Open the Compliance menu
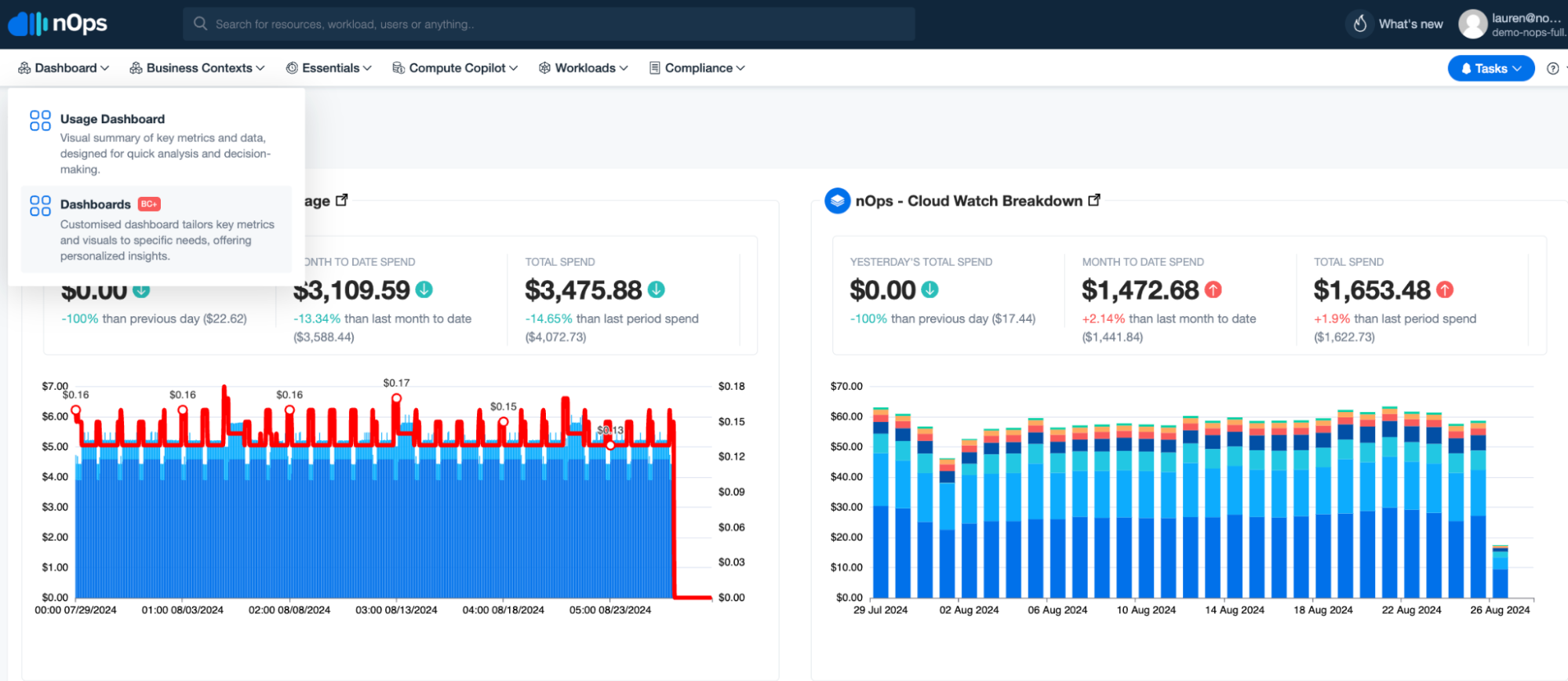1568x681 pixels. [697, 68]
